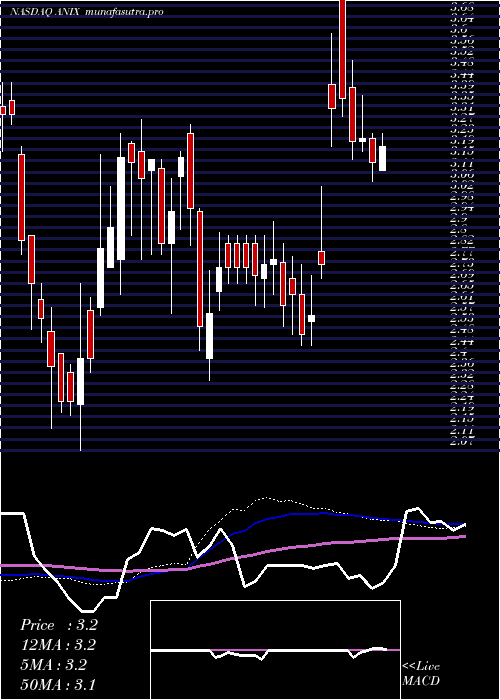Open the MACD inset chart
This screenshot has width=500, height=700.
pos(275,650)
